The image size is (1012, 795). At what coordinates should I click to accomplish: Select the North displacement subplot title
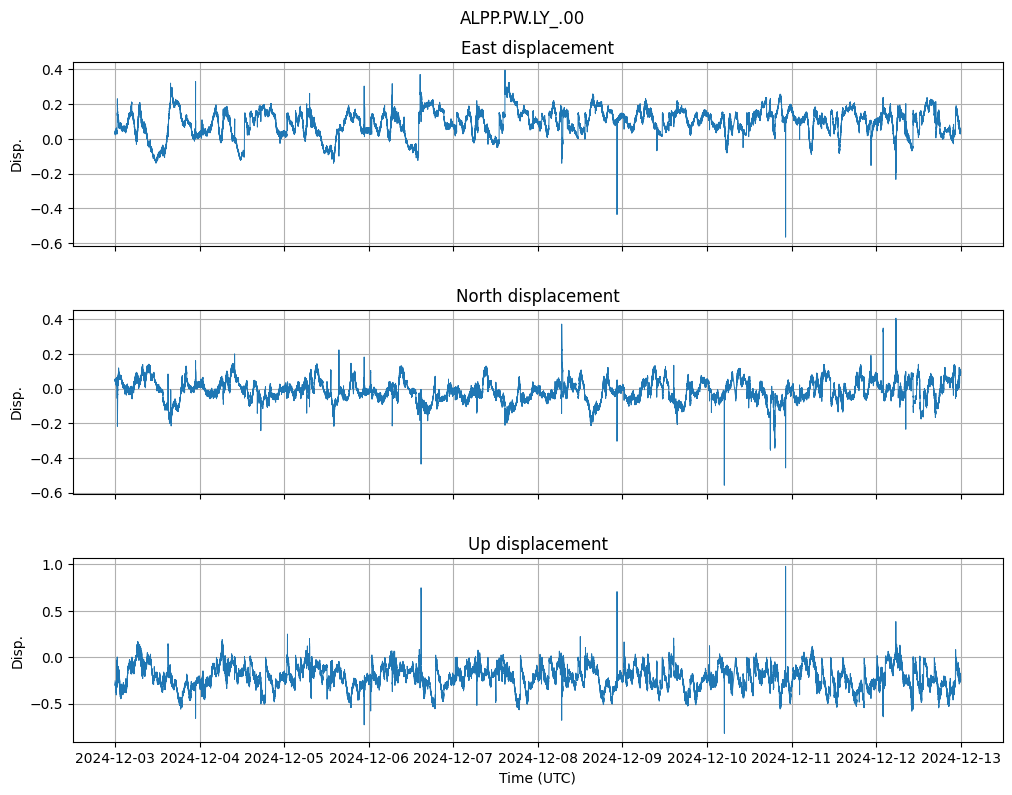[x=537, y=296]
